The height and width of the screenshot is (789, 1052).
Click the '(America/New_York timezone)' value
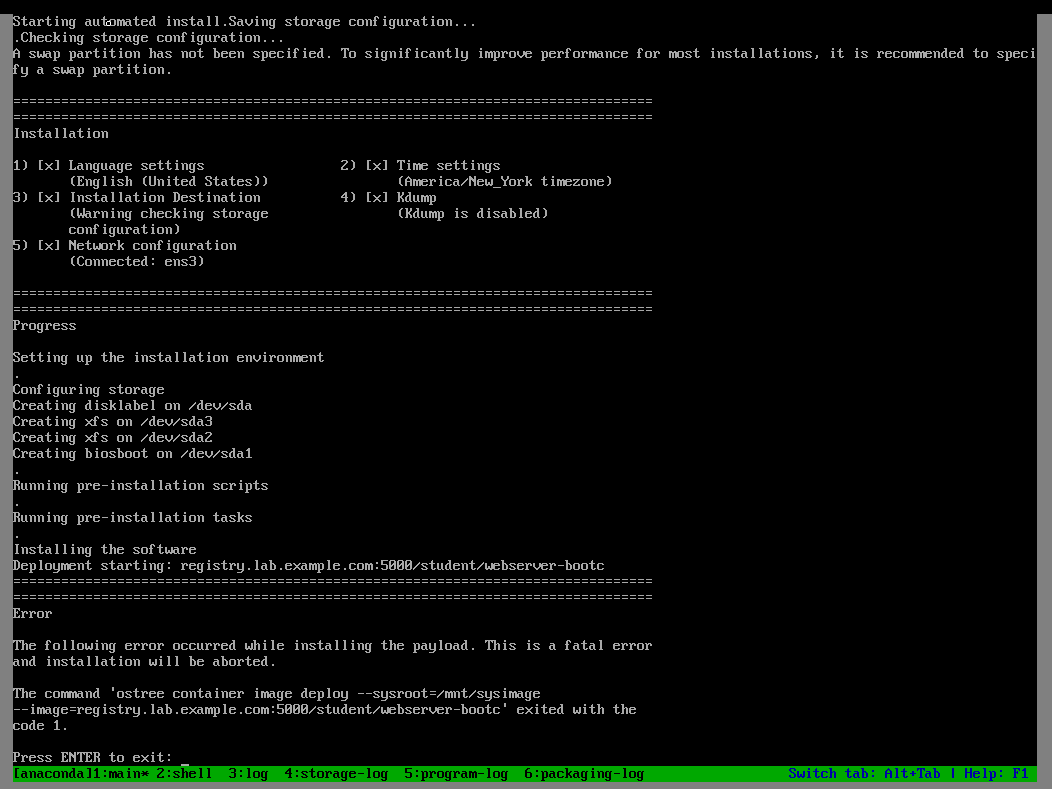pyautogui.click(x=505, y=182)
